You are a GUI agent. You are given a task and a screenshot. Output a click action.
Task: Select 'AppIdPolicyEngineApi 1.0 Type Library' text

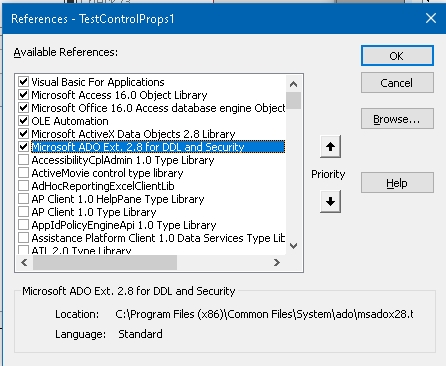coord(124,225)
